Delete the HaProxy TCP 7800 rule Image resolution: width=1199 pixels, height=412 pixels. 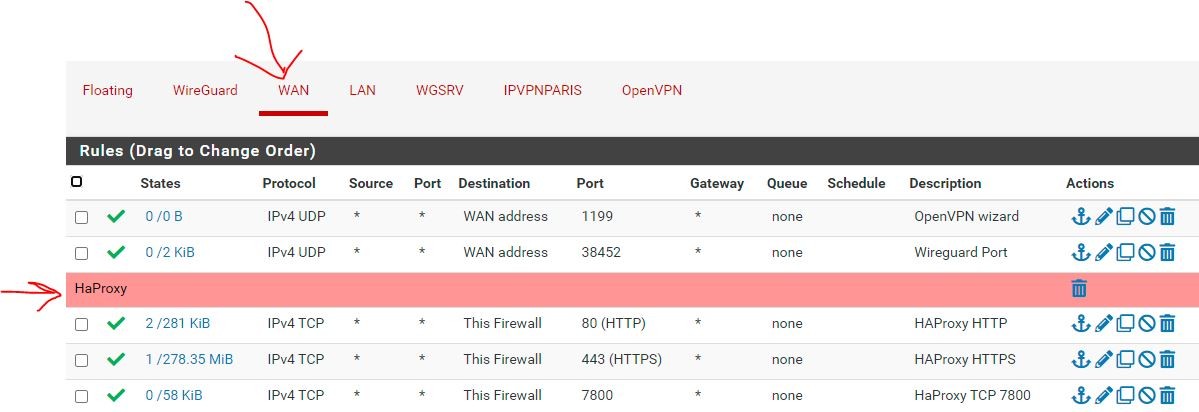pyautogui.click(x=1167, y=396)
